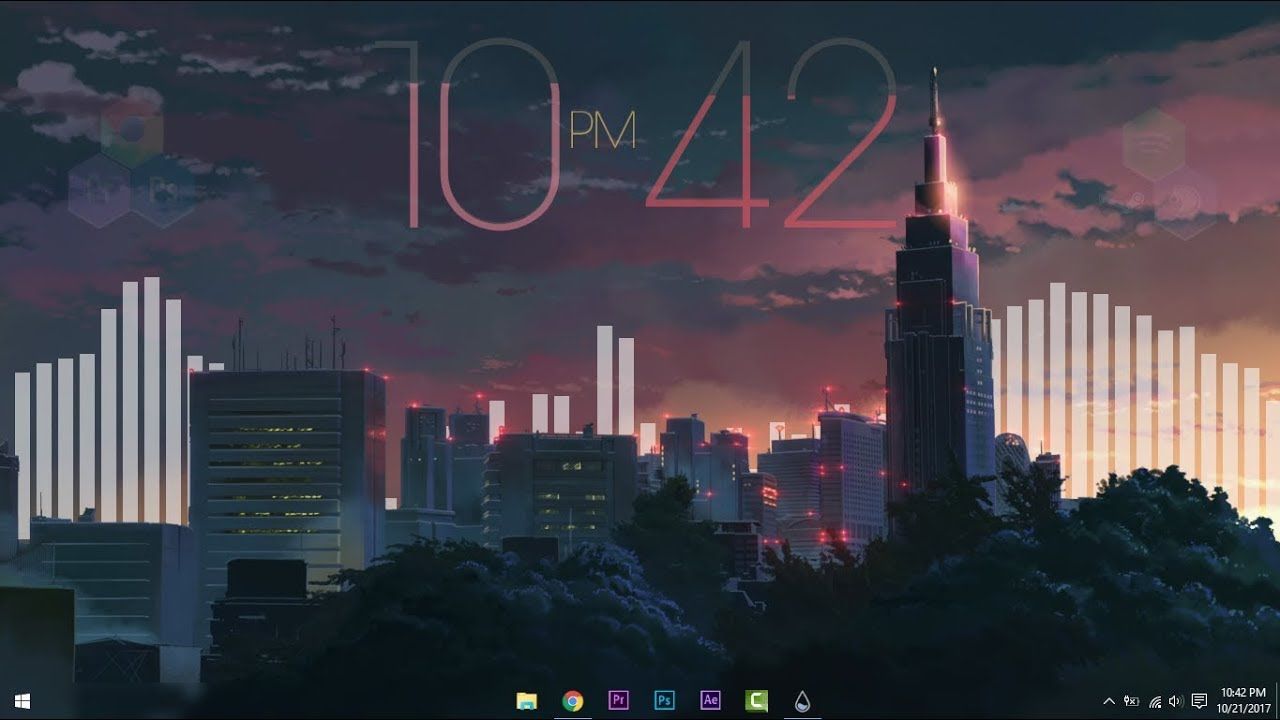Image resolution: width=1280 pixels, height=720 pixels.
Task: Open Adobe Premiere Pro from the taskbar
Action: [617, 700]
